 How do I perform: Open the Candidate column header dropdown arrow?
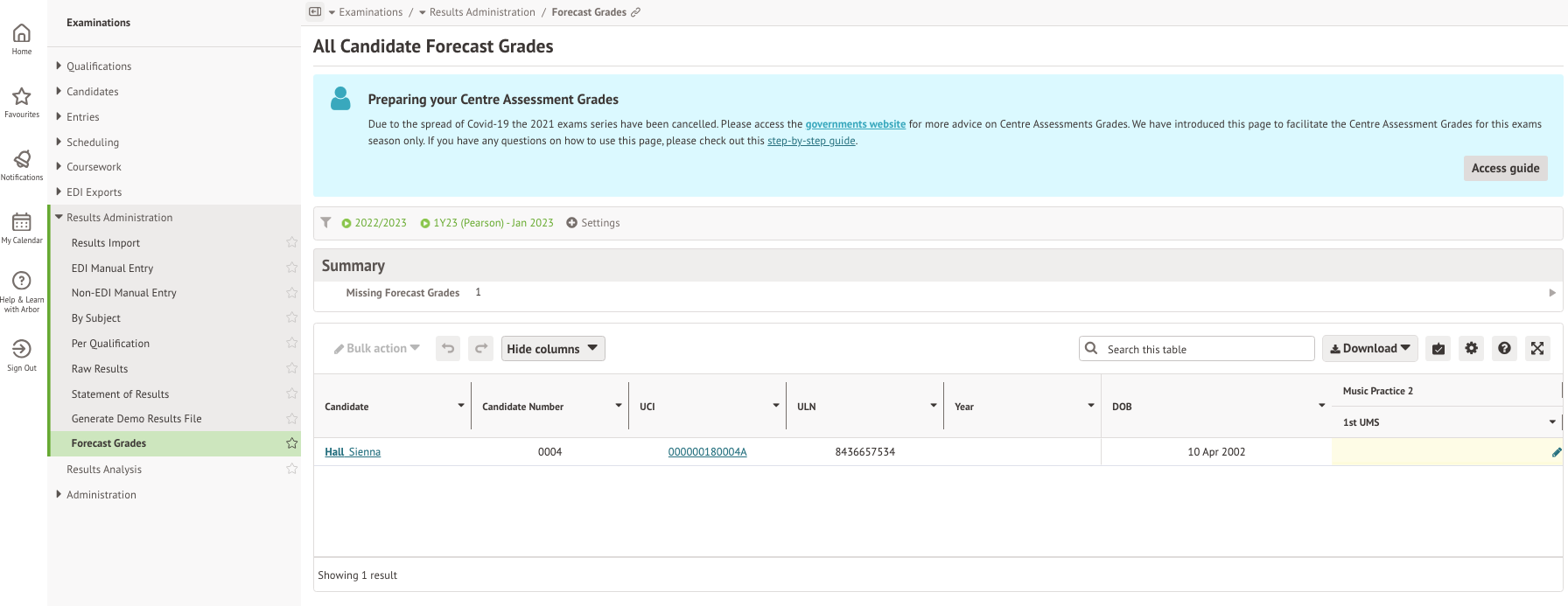coord(461,406)
